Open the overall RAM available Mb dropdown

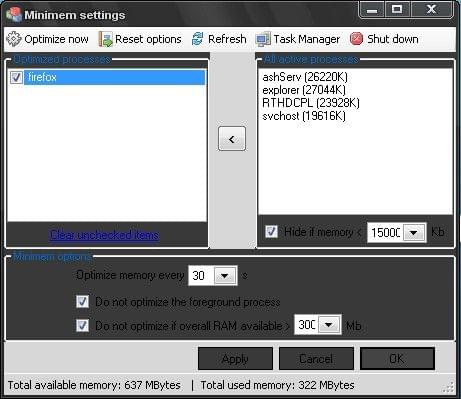coord(329,325)
